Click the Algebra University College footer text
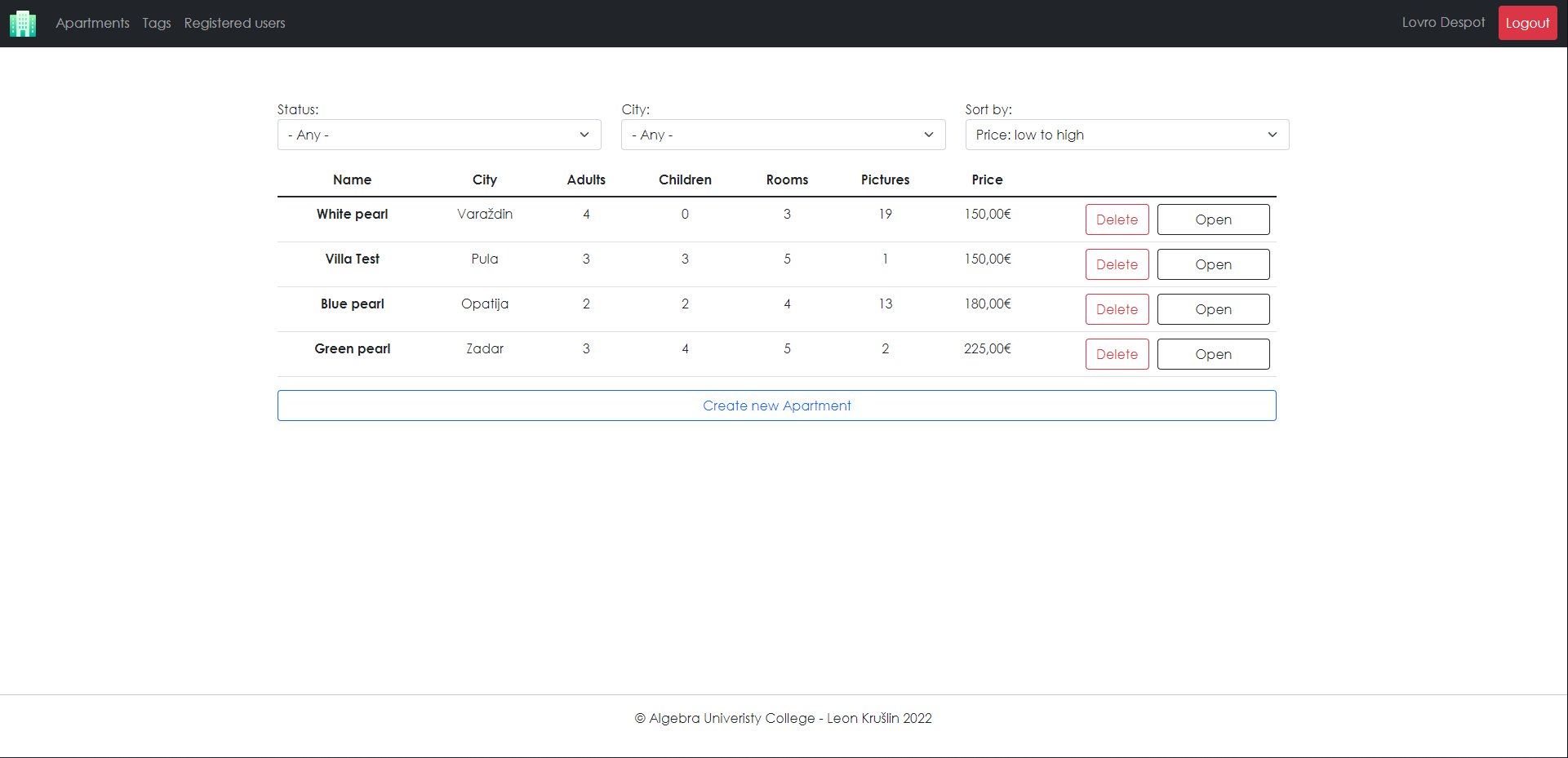Viewport: 1568px width, 758px height. pos(783,718)
